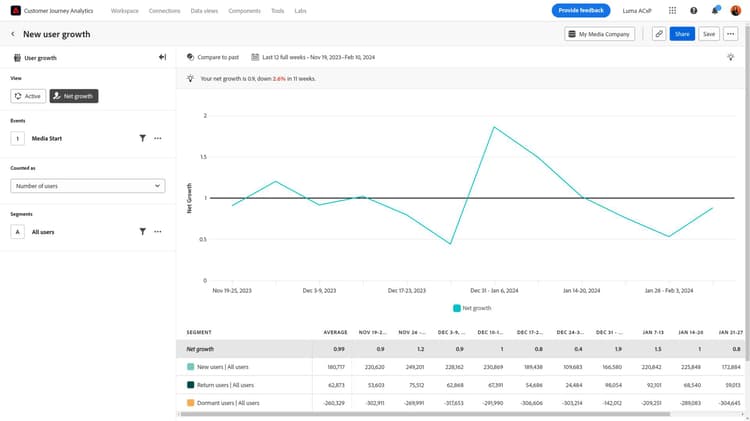Copy the project link icon
Screen dimensions: 750x421
[659, 34]
